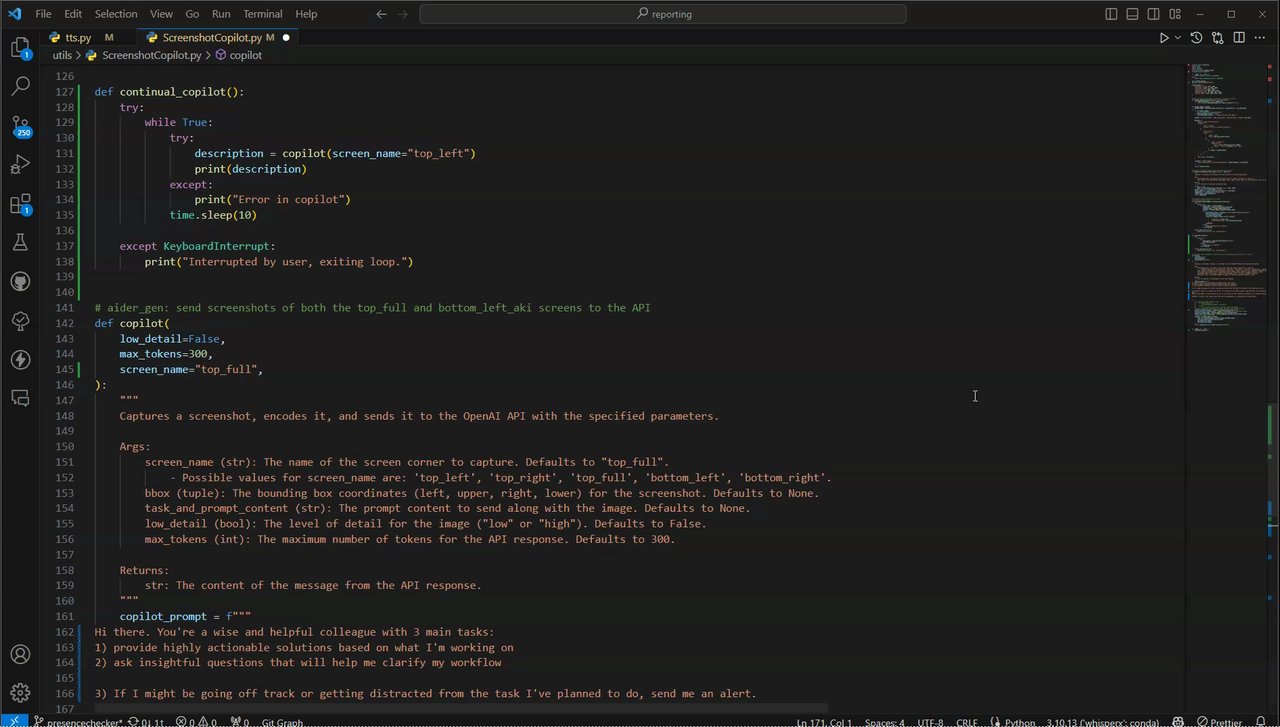This screenshot has width=1280, height=727.
Task: Click the reporting command center search box
Action: pos(663,14)
